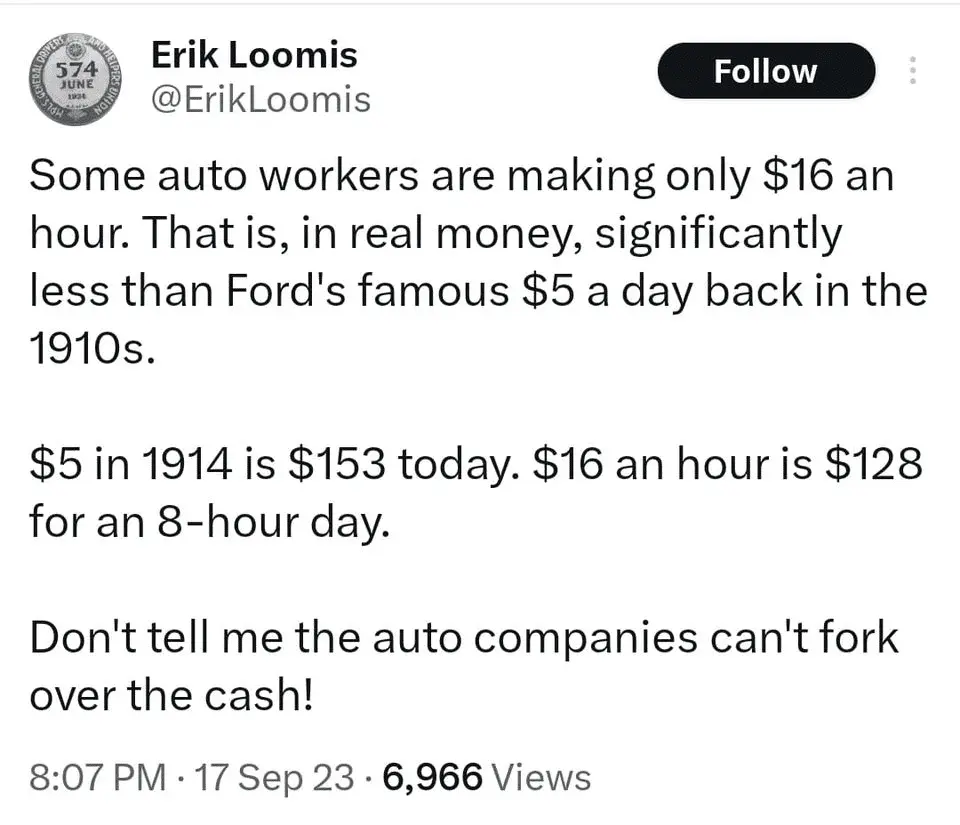
Task: Click the "over the cash!" line
Action: (x=172, y=695)
